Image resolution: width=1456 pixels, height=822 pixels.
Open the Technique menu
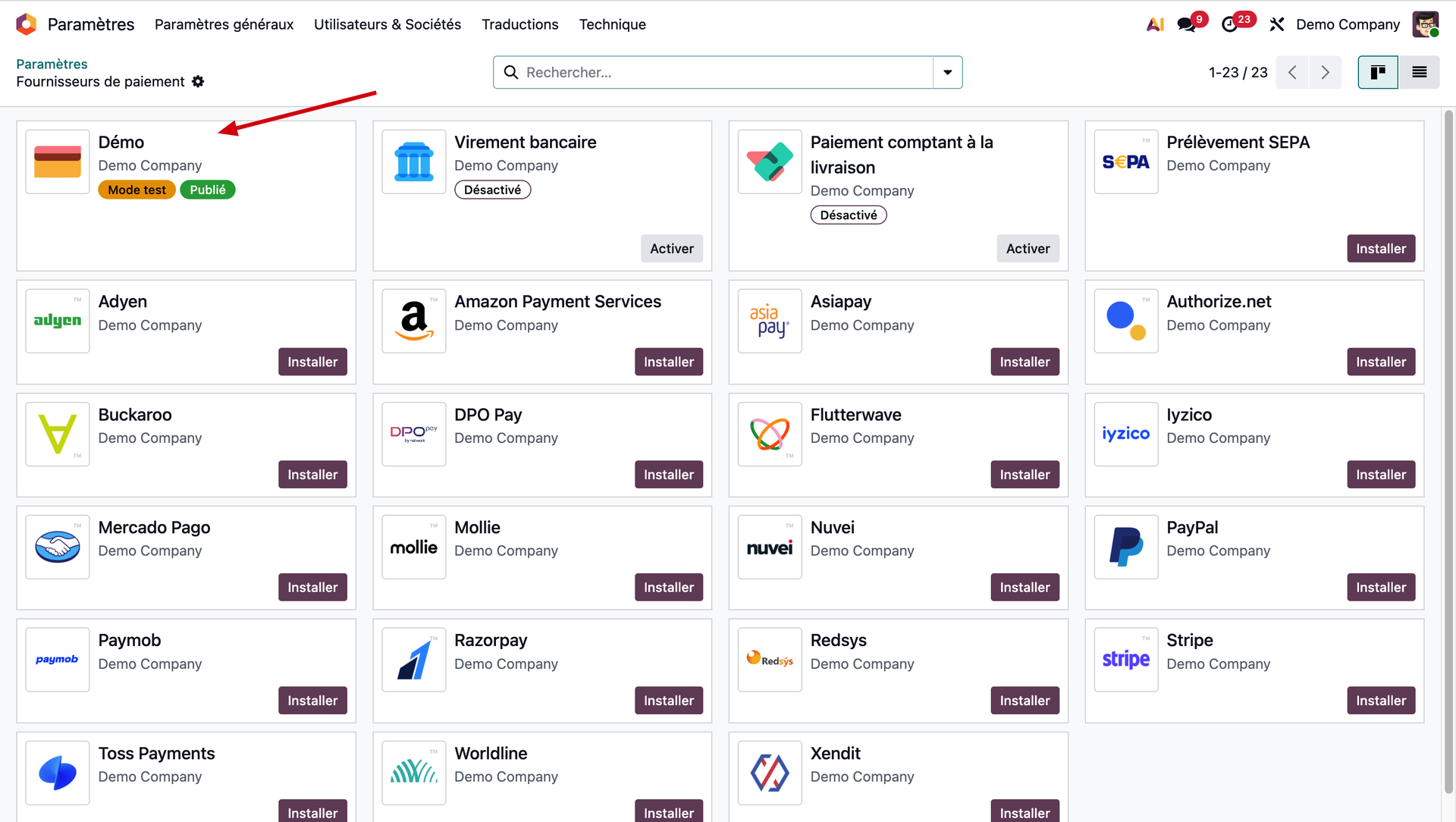click(613, 24)
